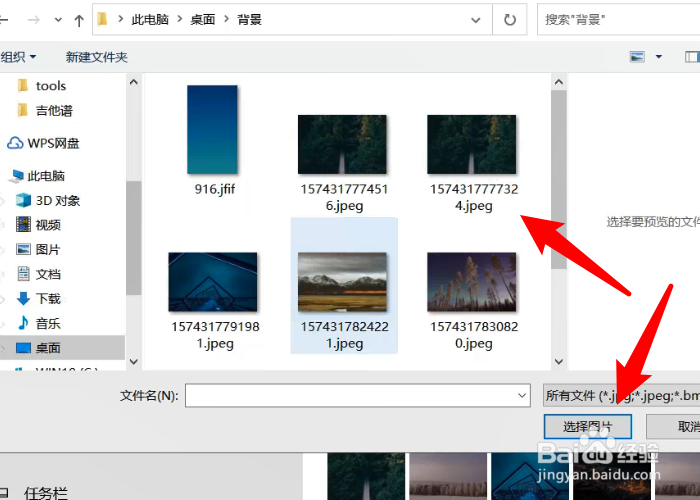Change view with the view mode icon
Image resolution: width=700 pixels, height=500 pixels.
coord(637,57)
